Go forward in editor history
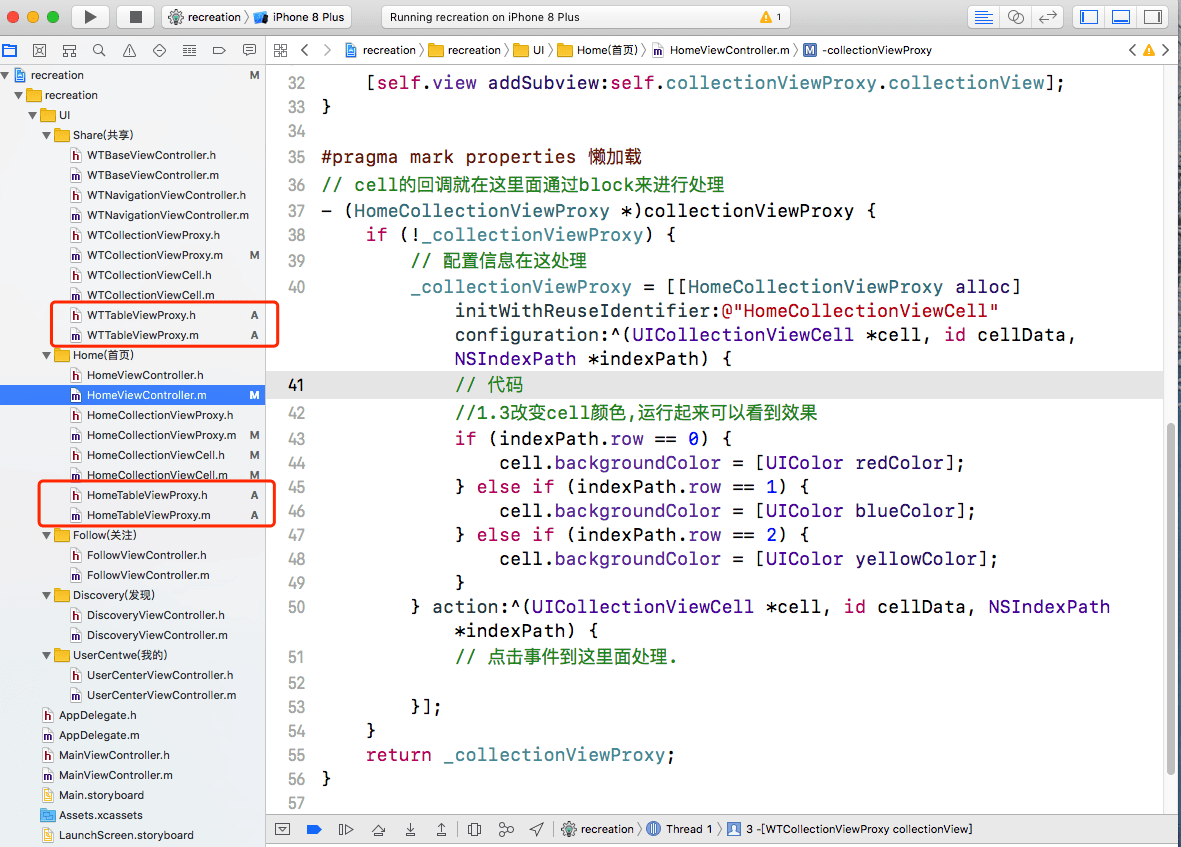Image resolution: width=1181 pixels, height=847 pixels. 327,50
